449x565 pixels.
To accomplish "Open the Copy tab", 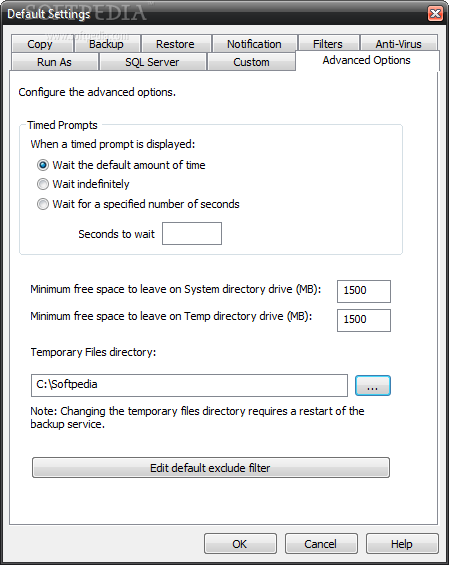I will 42,44.
